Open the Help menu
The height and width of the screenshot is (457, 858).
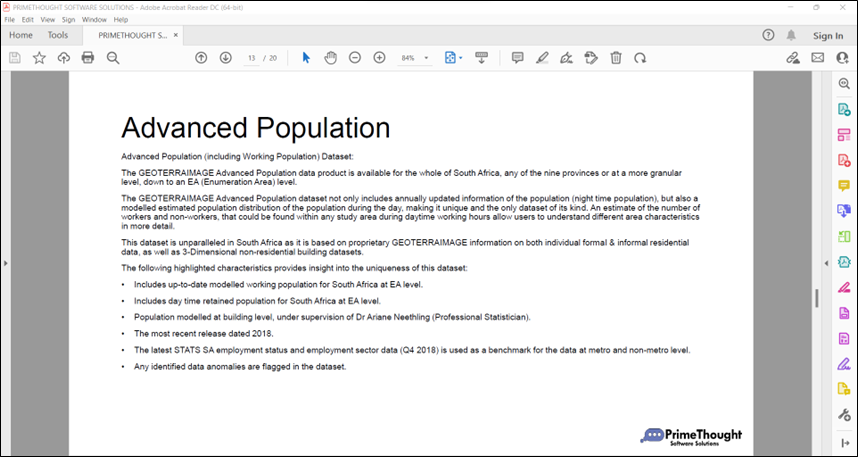(x=121, y=20)
